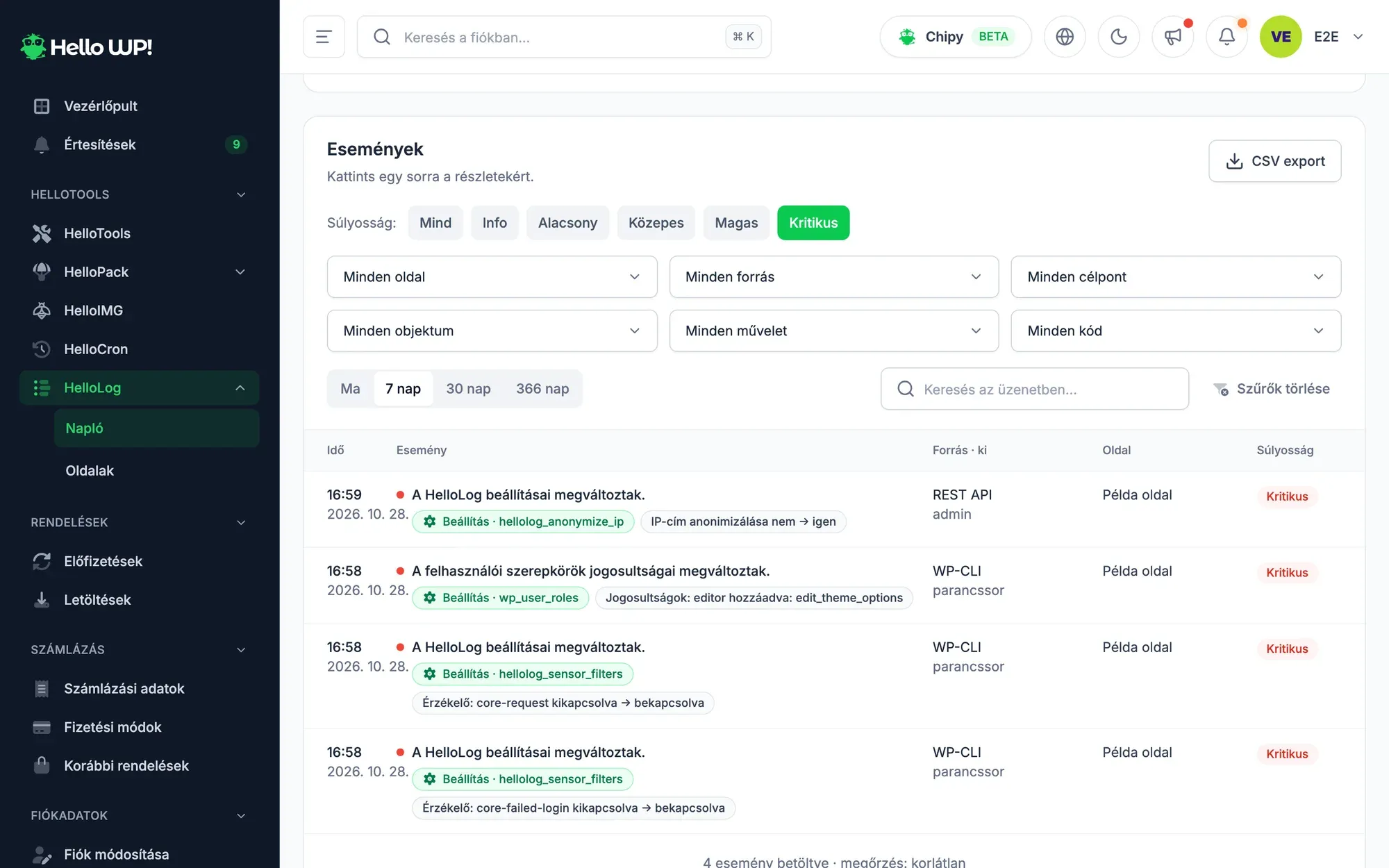The width and height of the screenshot is (1389, 868).
Task: Open Fizetési módok payment methods item
Action: [x=139, y=727]
